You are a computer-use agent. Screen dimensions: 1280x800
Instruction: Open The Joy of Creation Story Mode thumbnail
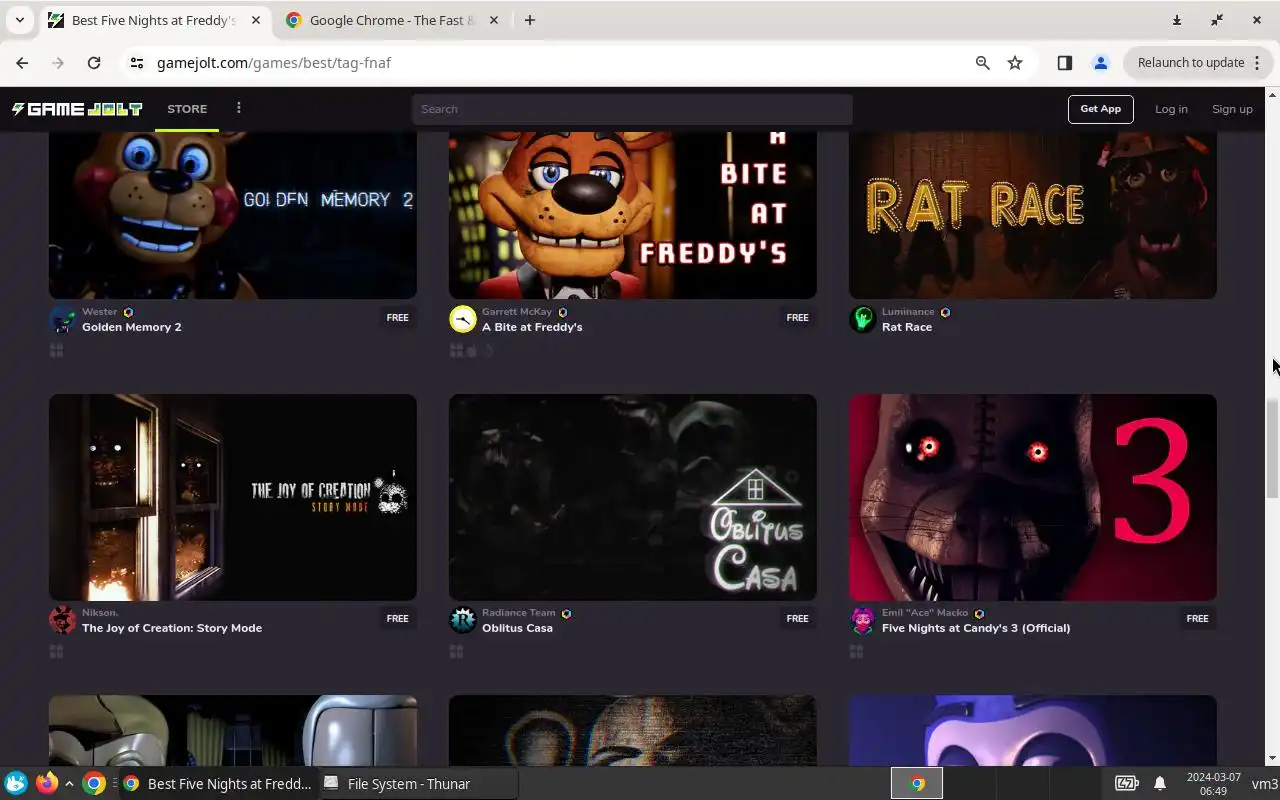click(233, 497)
